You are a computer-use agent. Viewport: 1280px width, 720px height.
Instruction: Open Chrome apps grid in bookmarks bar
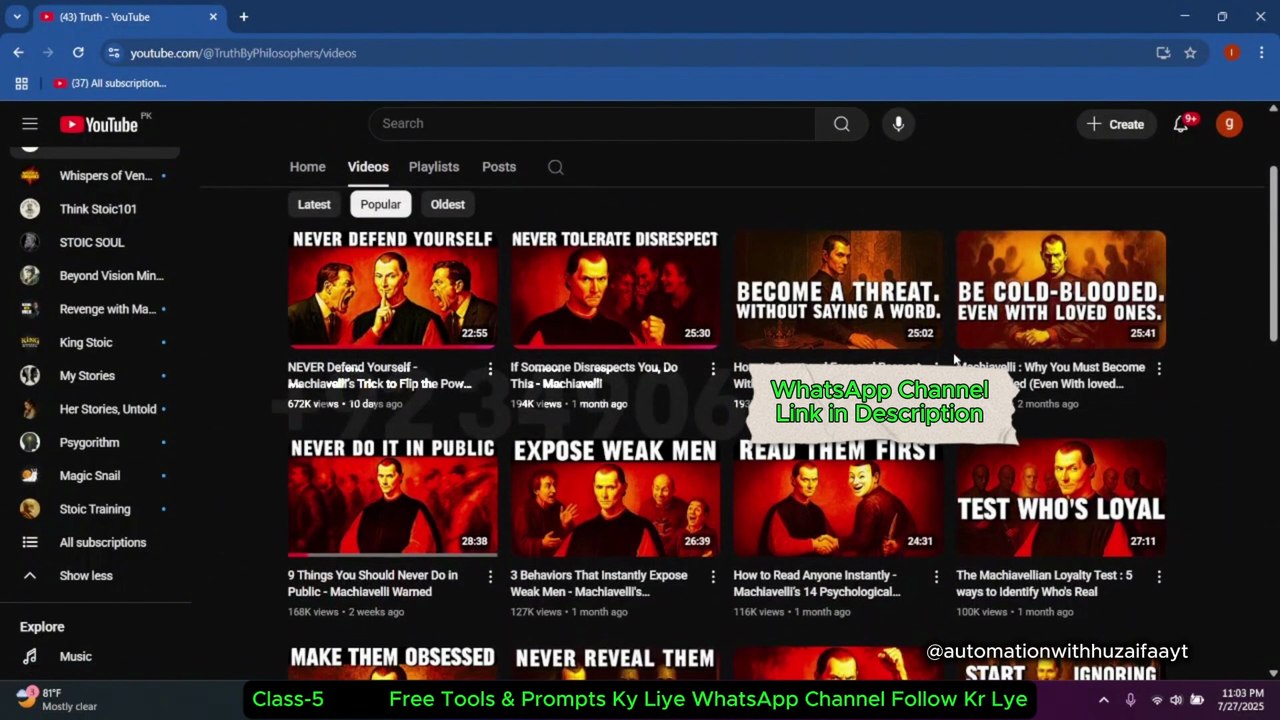tap(21, 83)
